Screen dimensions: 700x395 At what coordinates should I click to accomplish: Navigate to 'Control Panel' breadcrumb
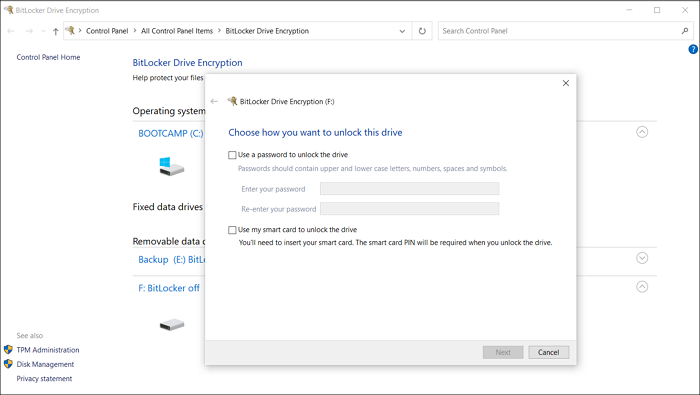(x=107, y=31)
